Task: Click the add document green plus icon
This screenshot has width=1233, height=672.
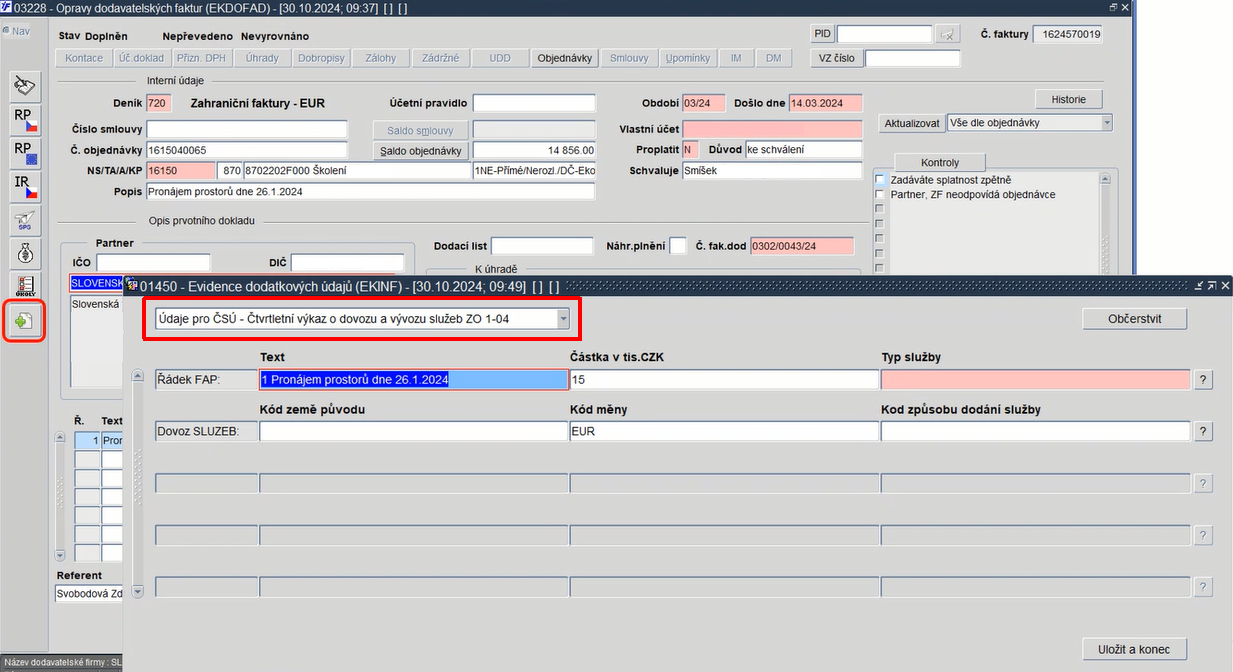Action: pyautogui.click(x=25, y=321)
